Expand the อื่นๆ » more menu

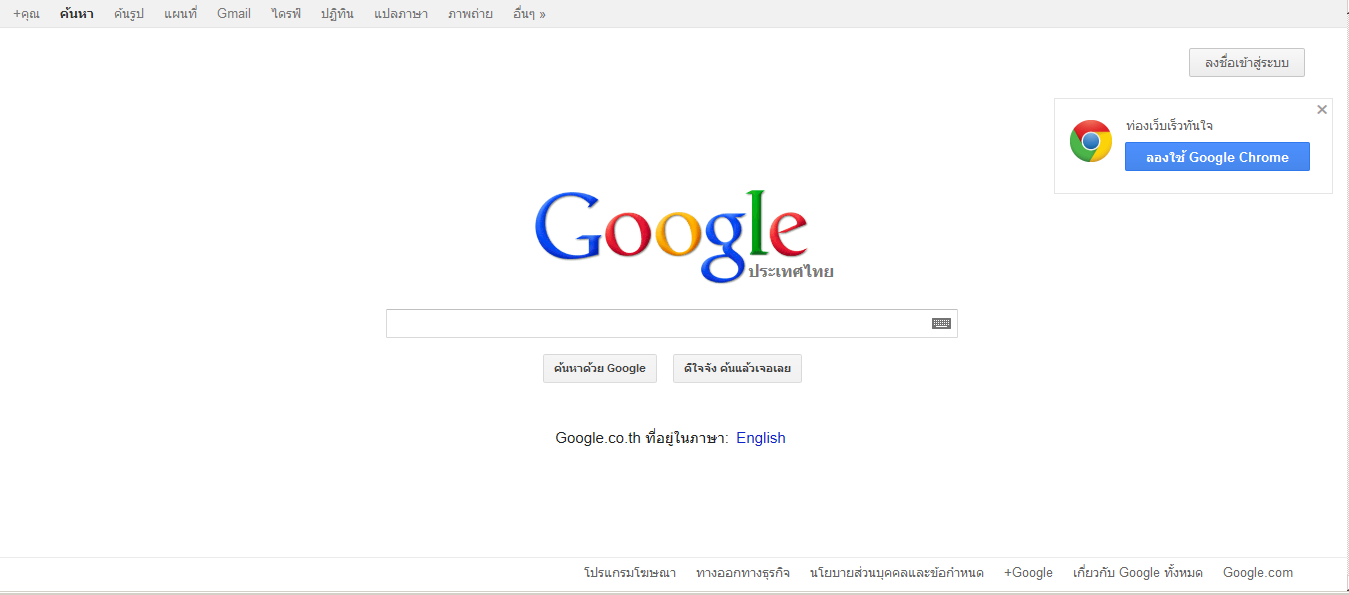529,14
